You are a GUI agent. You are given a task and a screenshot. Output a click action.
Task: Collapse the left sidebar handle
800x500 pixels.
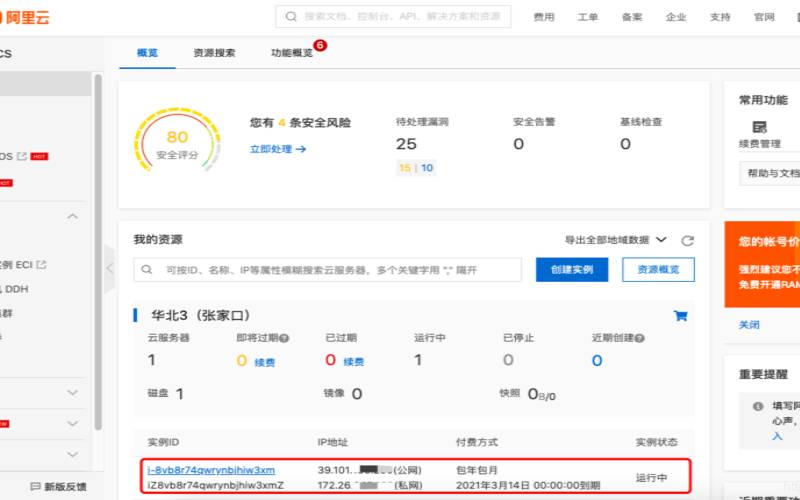coord(110,268)
